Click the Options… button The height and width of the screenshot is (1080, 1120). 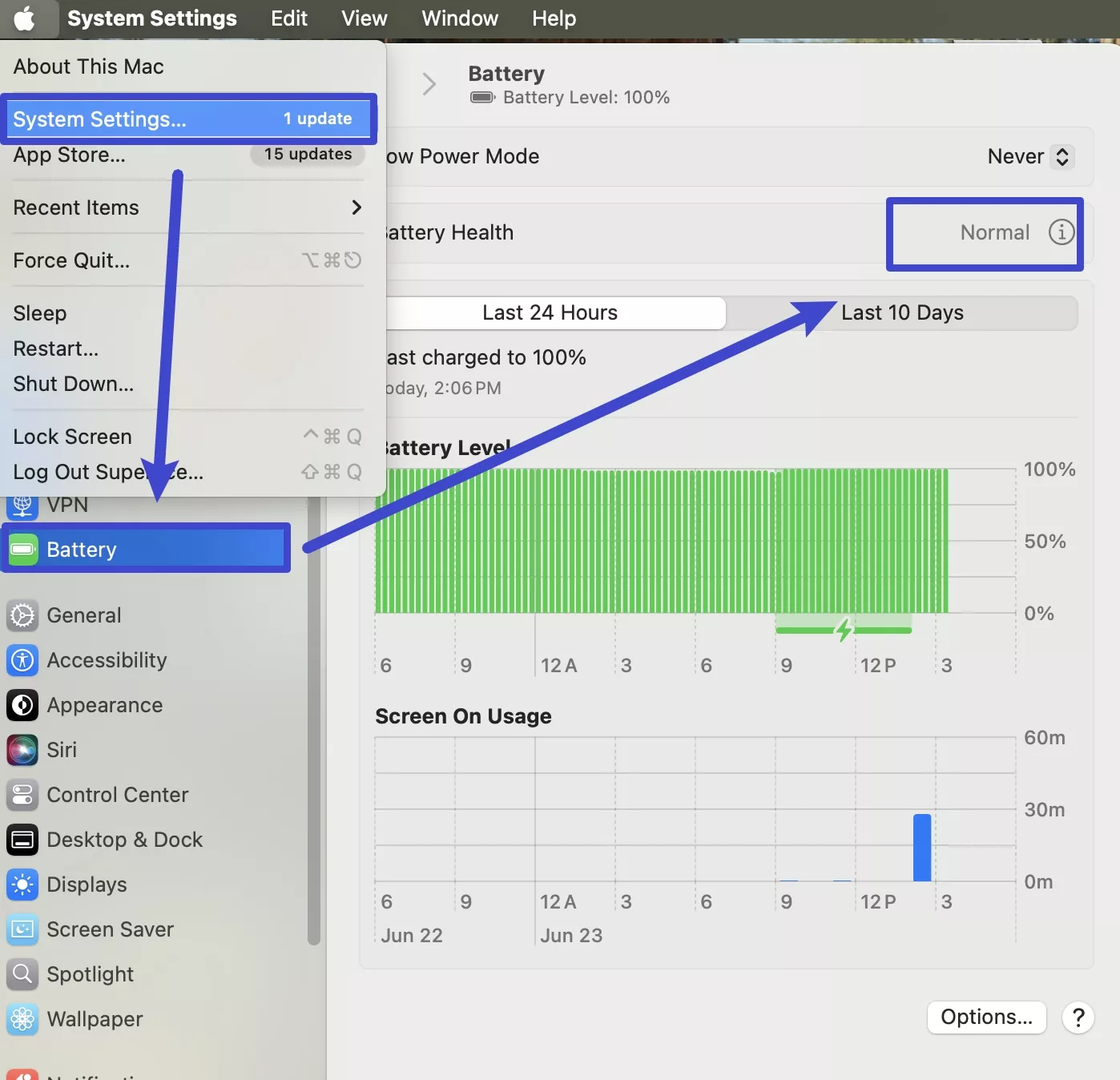(987, 1018)
